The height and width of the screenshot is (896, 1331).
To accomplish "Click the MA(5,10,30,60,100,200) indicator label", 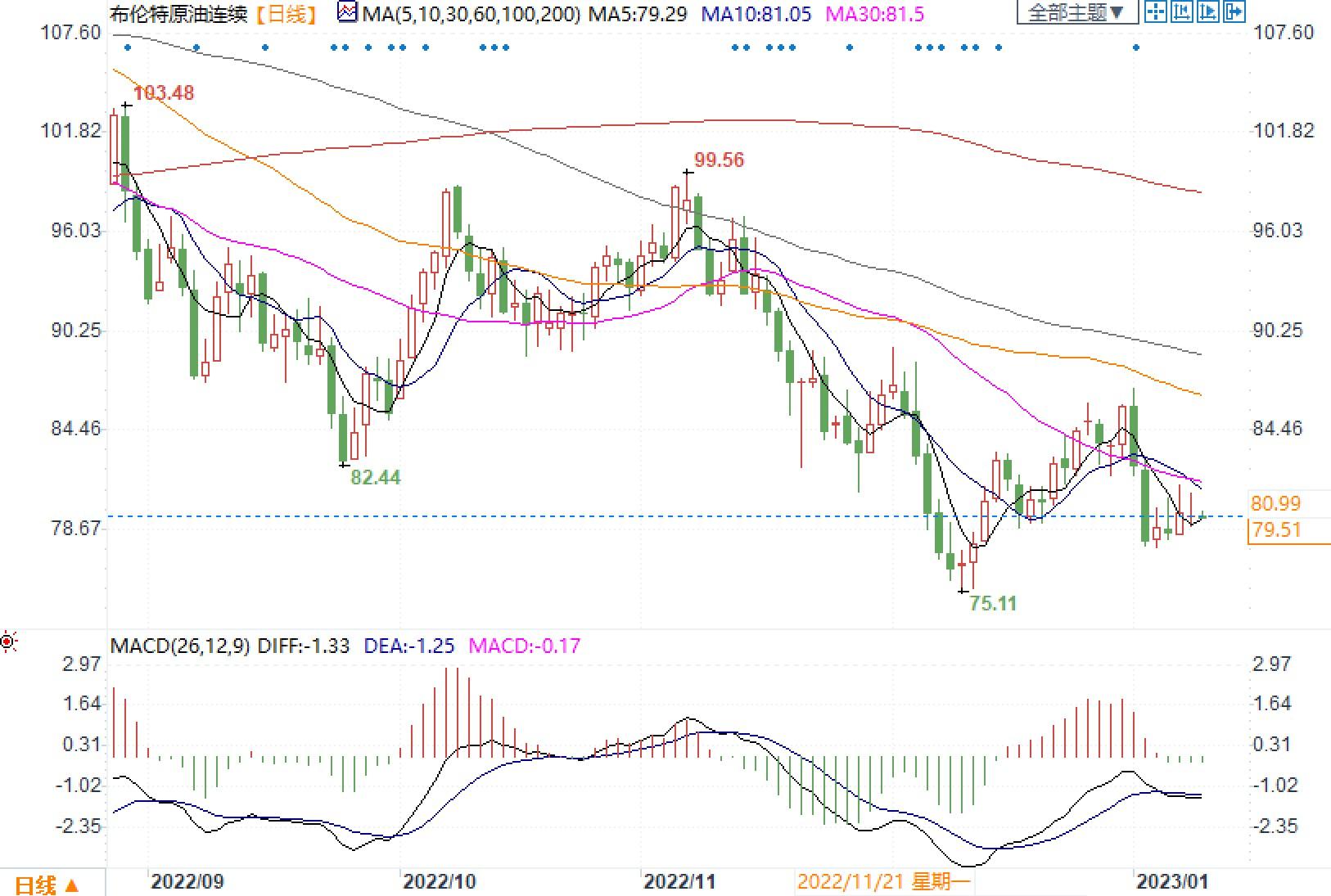I will [471, 13].
